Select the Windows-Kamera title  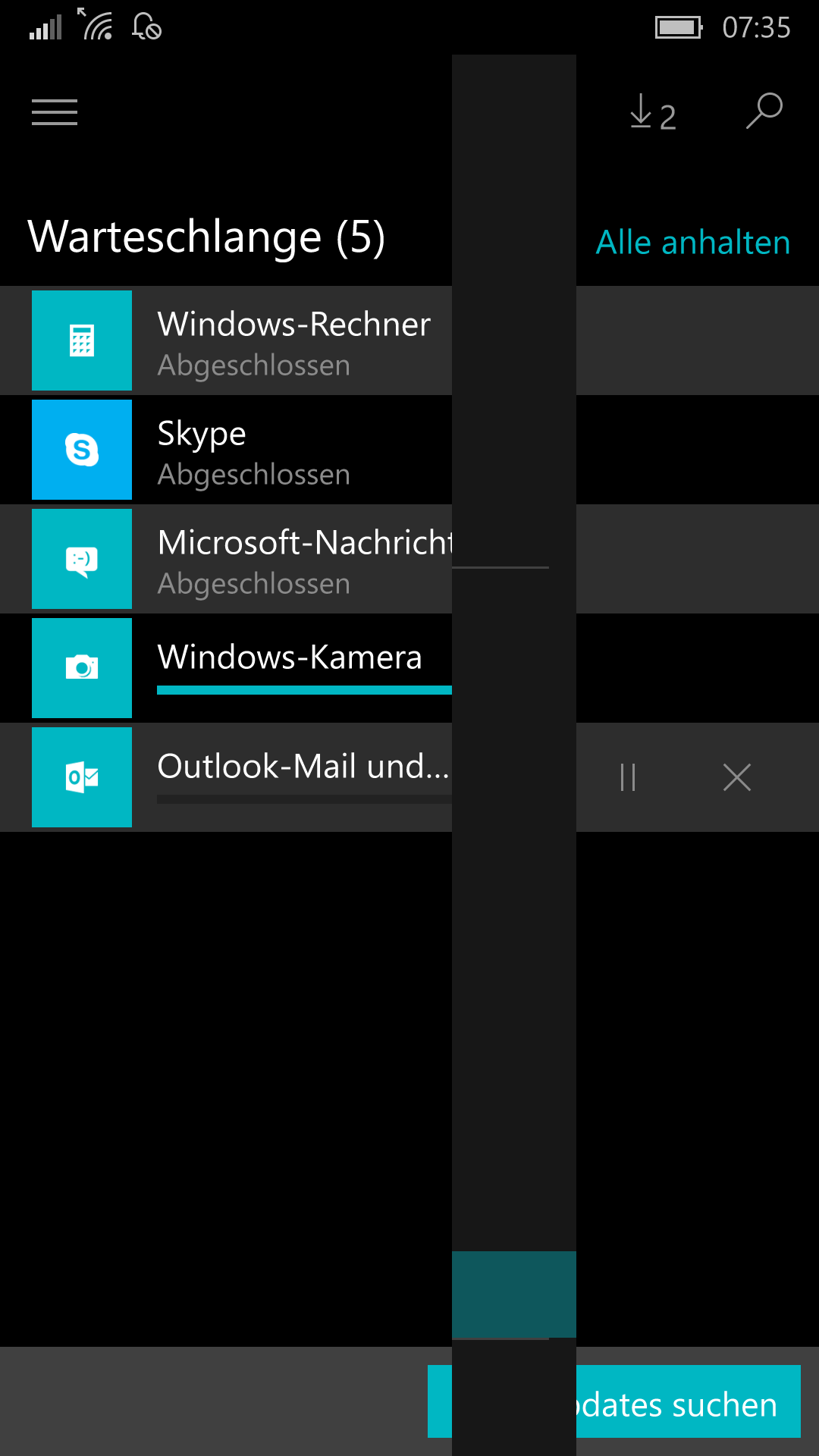289,657
